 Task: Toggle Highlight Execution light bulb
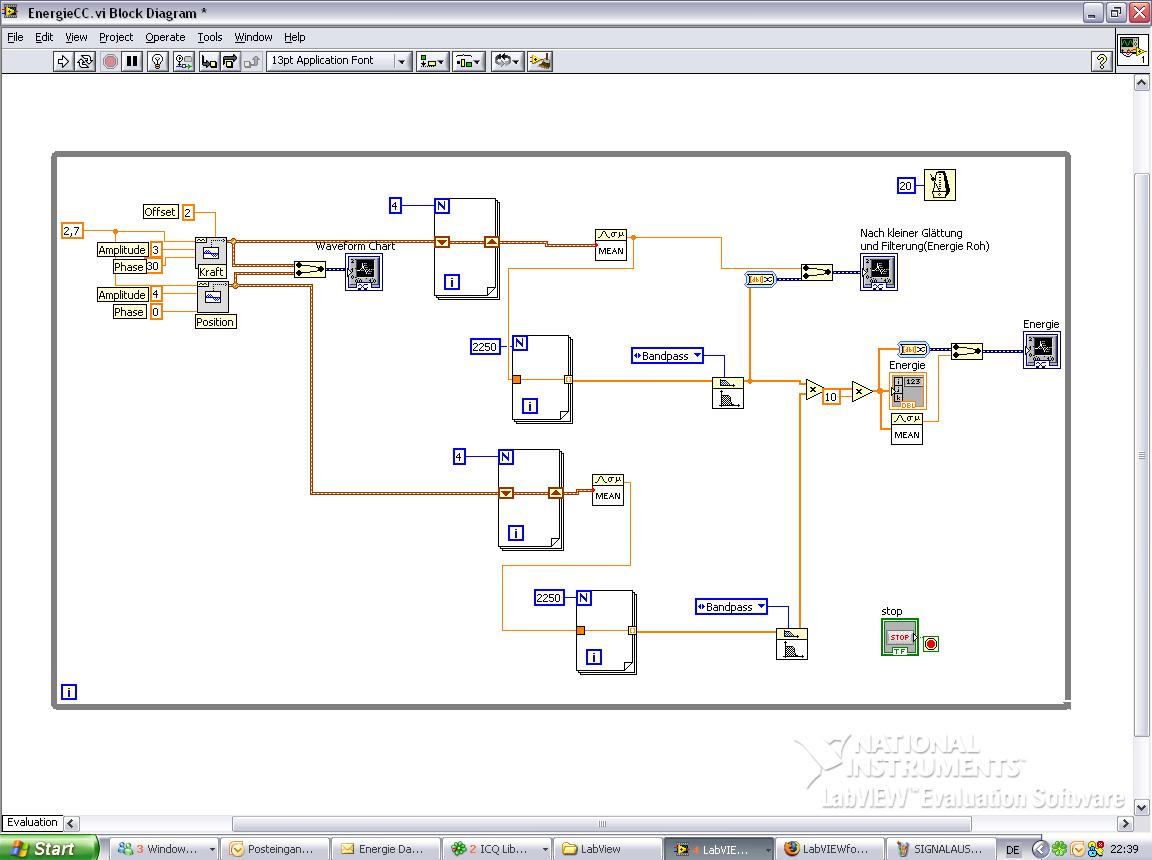point(157,61)
